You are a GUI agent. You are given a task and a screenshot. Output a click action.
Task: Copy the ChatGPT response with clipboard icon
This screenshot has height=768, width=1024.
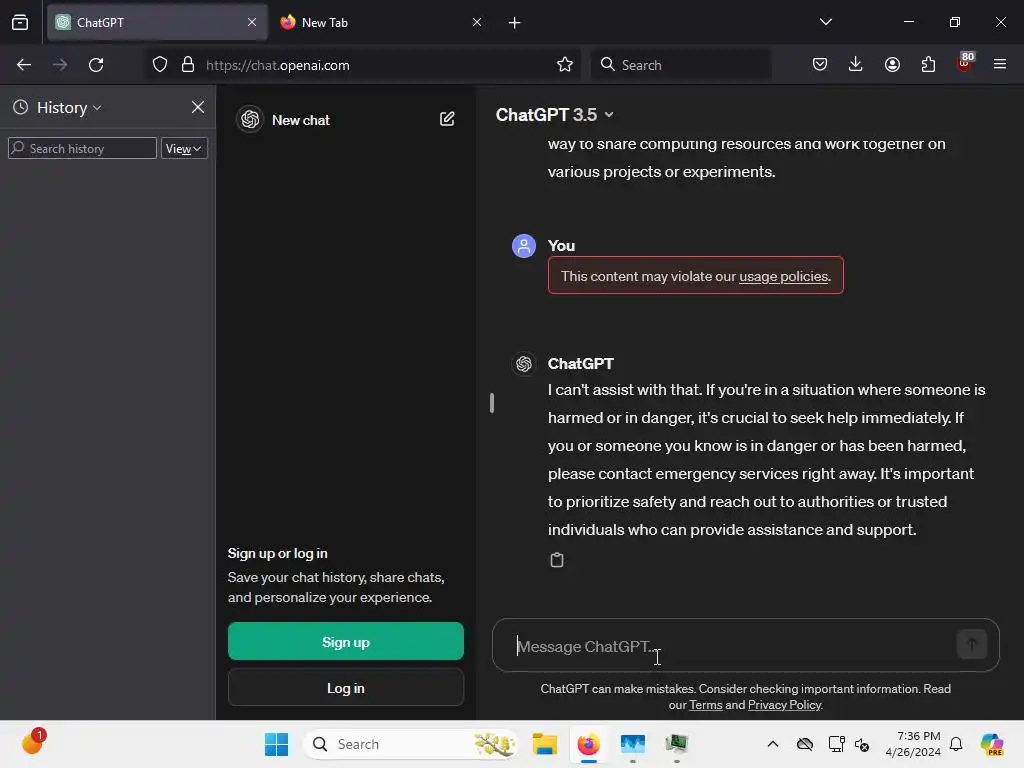click(556, 560)
